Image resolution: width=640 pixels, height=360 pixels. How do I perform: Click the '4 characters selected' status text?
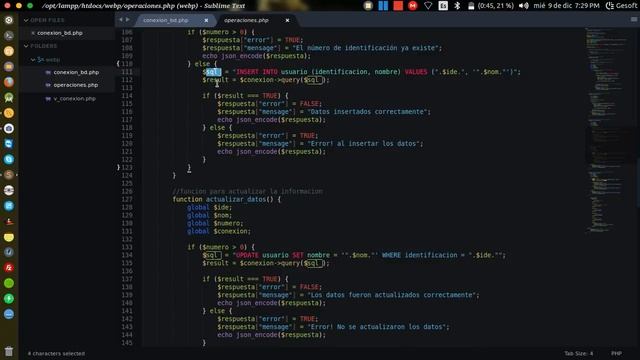point(56,353)
